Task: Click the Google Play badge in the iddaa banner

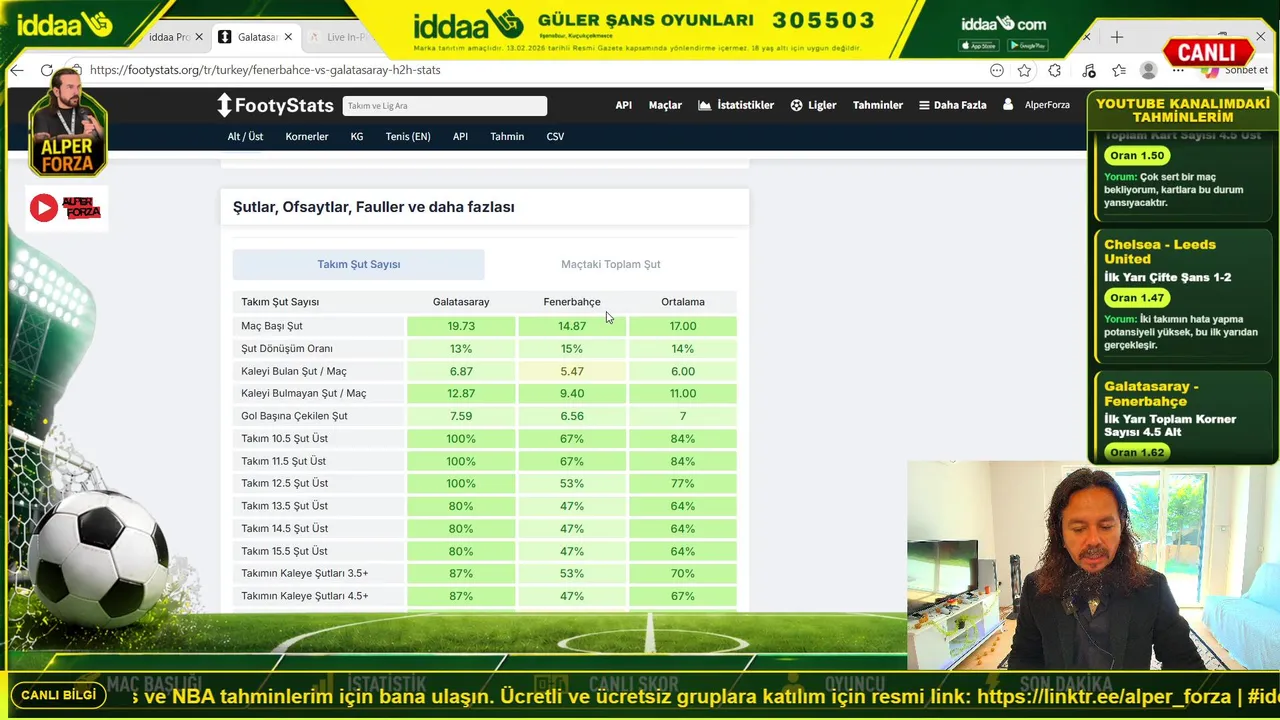Action: 1028,46
